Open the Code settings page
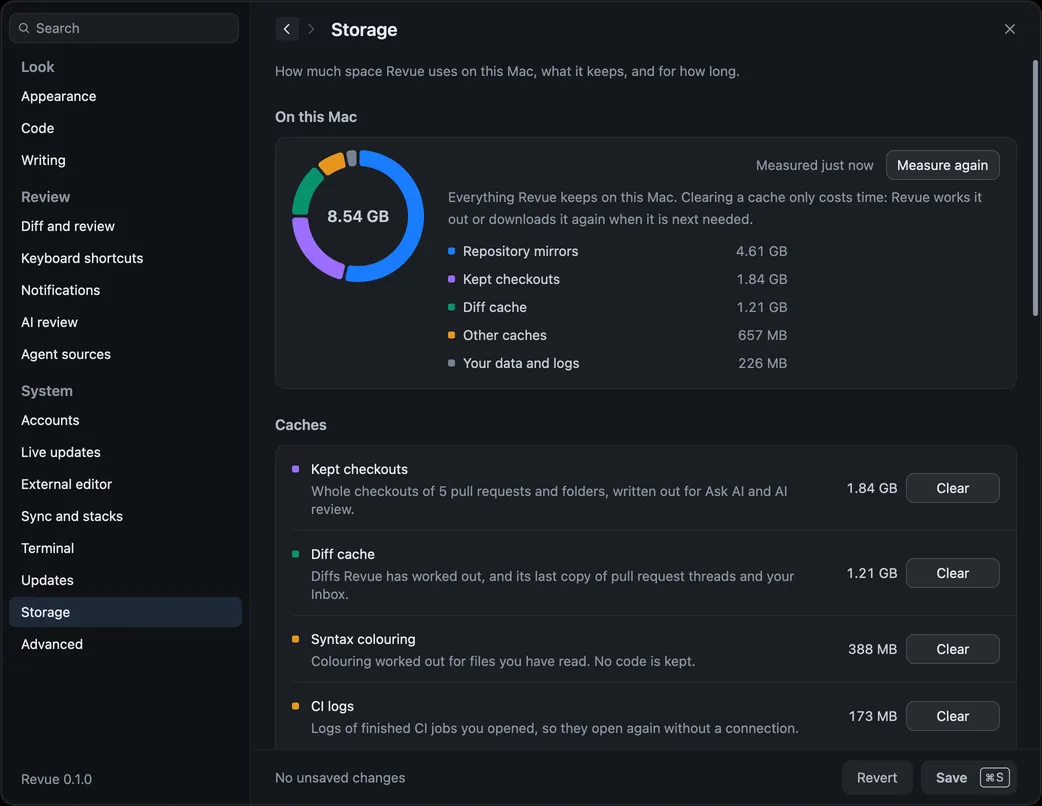 (x=125, y=128)
